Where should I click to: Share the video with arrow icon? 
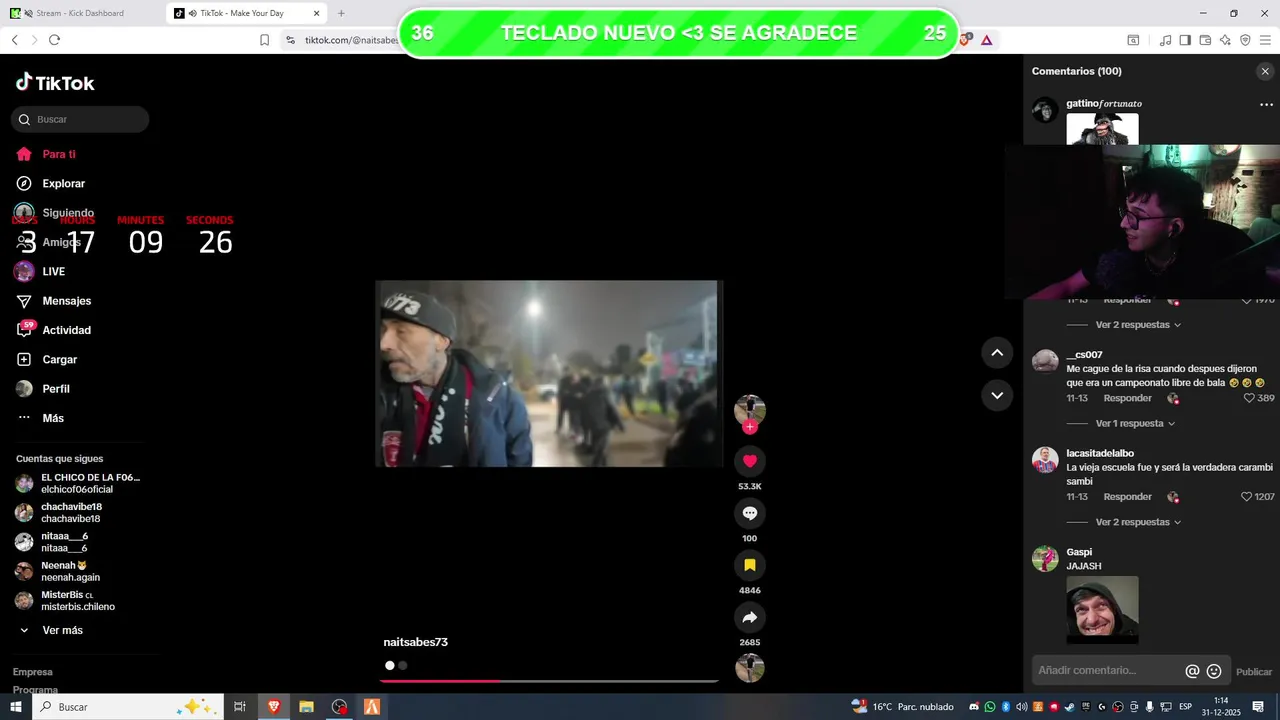tap(750, 617)
